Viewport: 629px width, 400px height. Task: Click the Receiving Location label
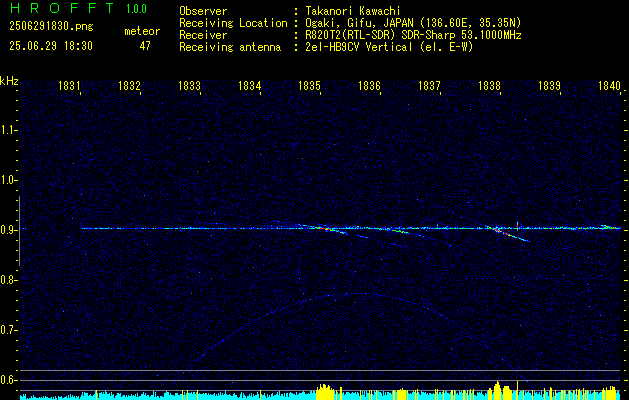tap(233, 23)
